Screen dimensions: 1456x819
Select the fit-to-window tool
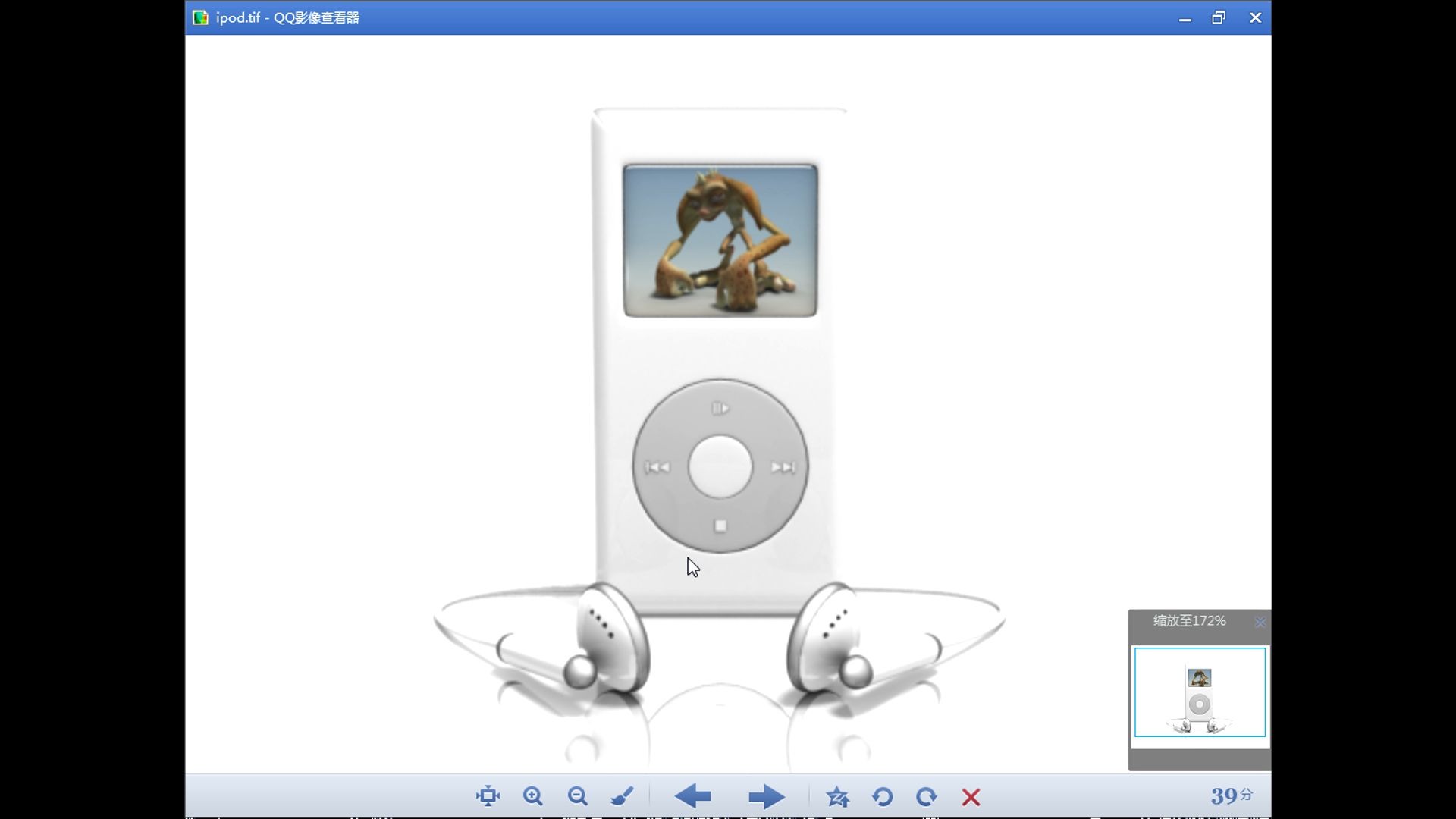point(488,797)
